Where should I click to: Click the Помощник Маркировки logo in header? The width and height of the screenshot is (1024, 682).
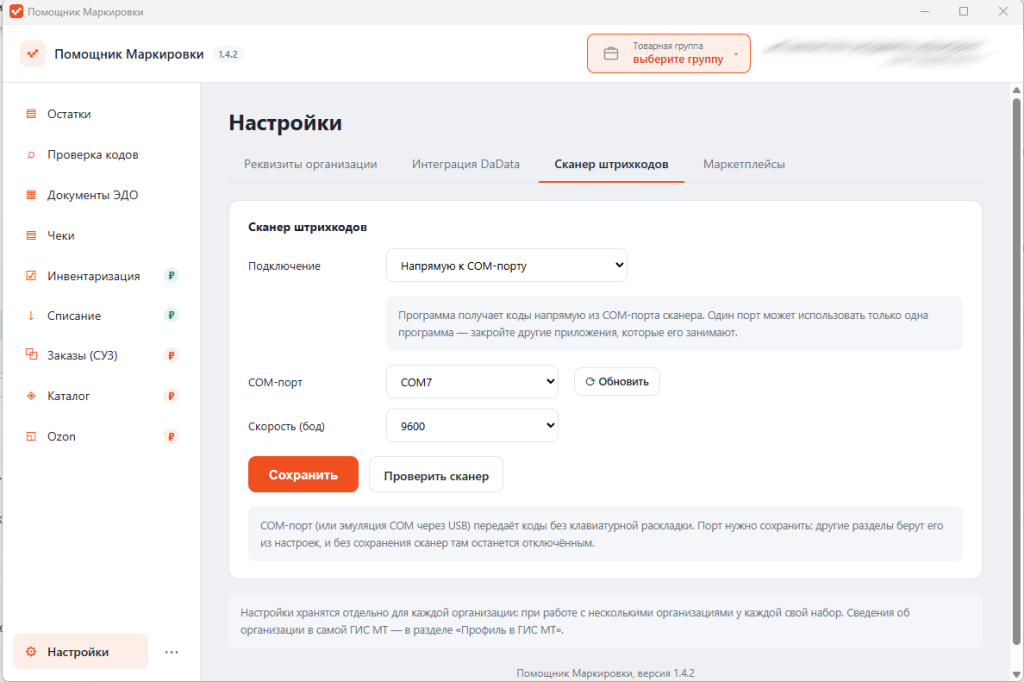[x=33, y=54]
